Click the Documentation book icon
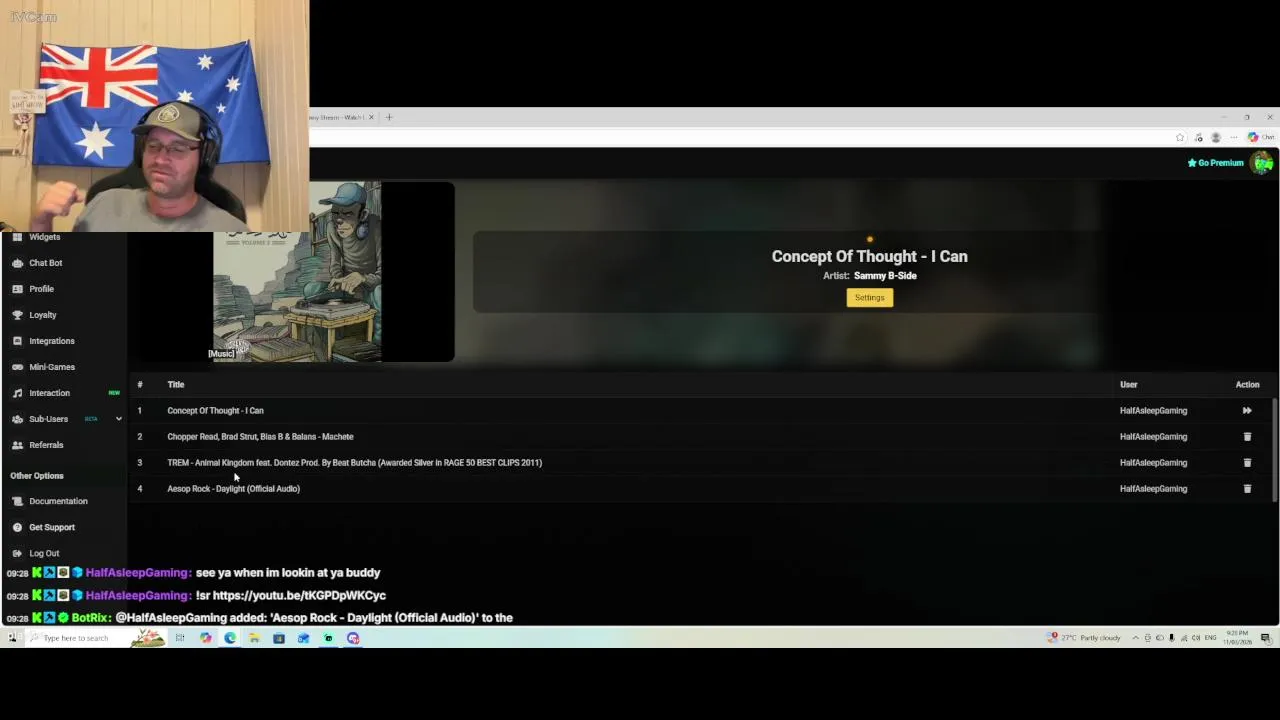The image size is (1280, 720). 17,501
